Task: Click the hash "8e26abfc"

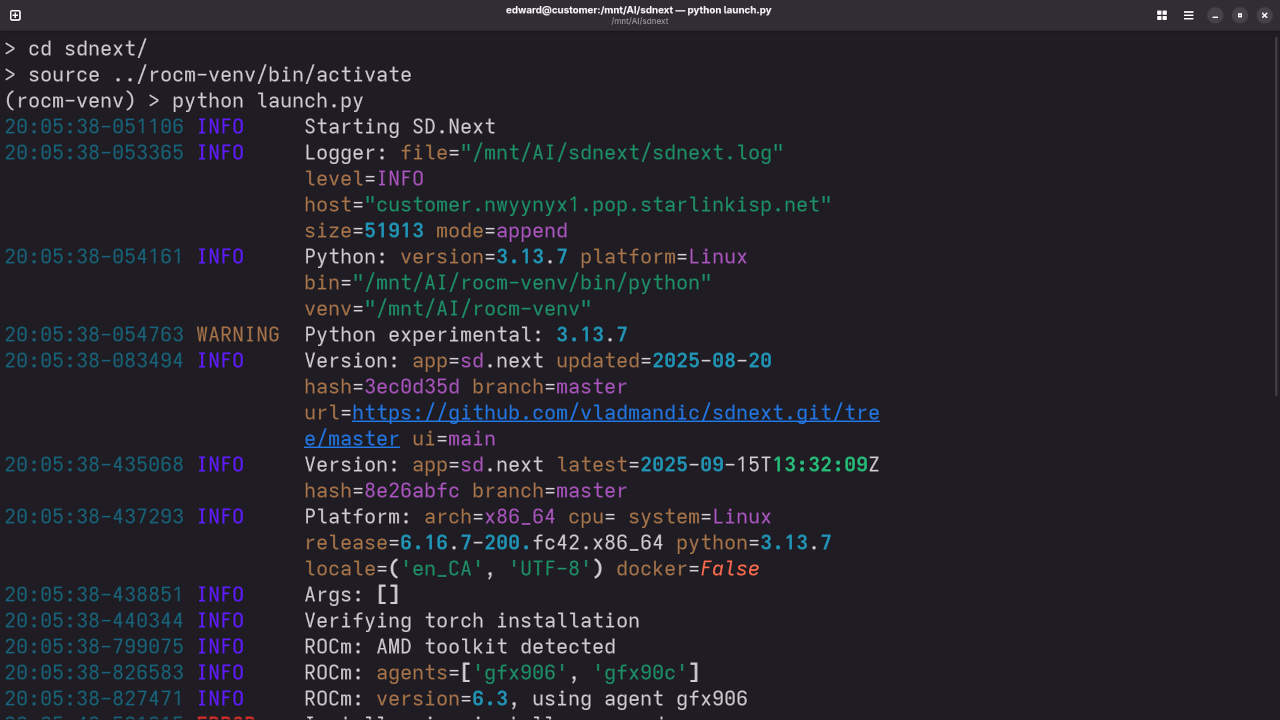Action: click(x=412, y=491)
